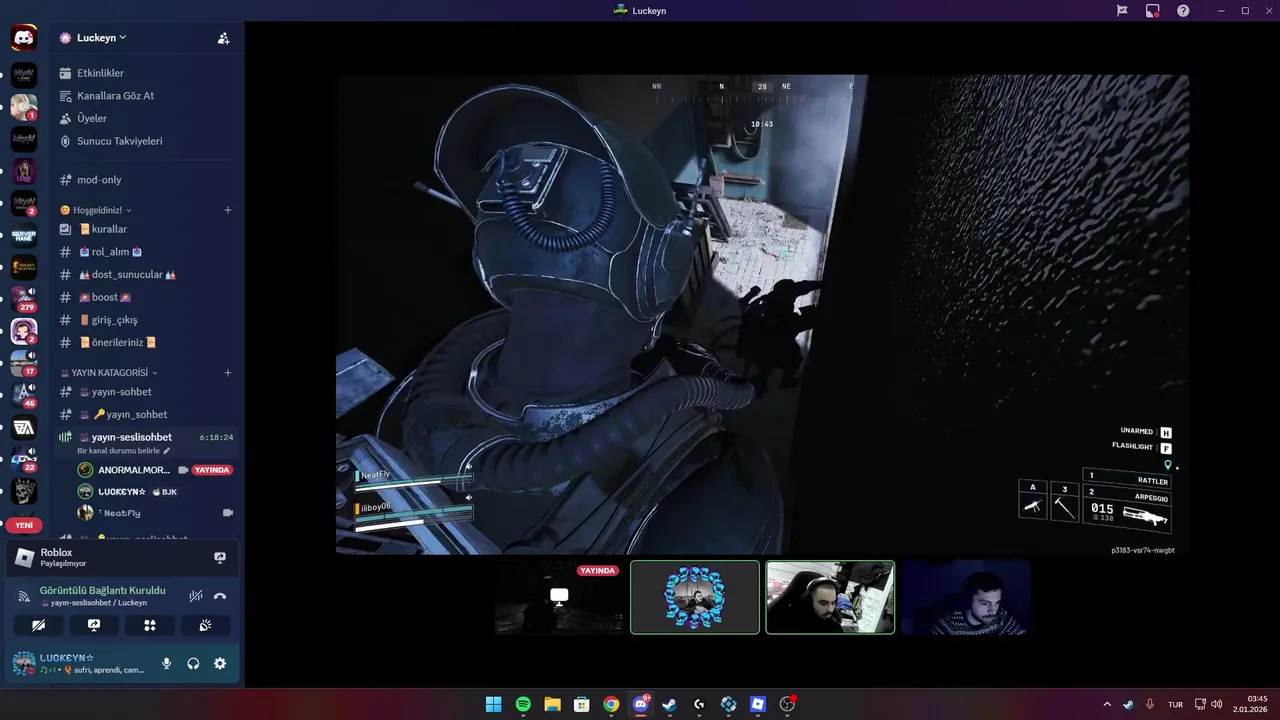Open the Luckeyn server dropdown menu

click(x=101, y=38)
